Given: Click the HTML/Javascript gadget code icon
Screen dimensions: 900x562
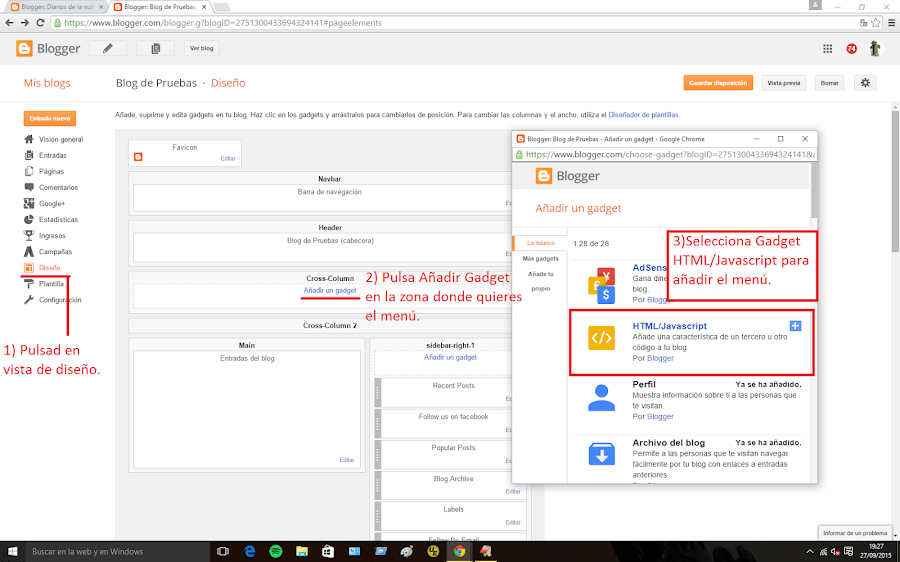Looking at the screenshot, I should pos(601,338).
